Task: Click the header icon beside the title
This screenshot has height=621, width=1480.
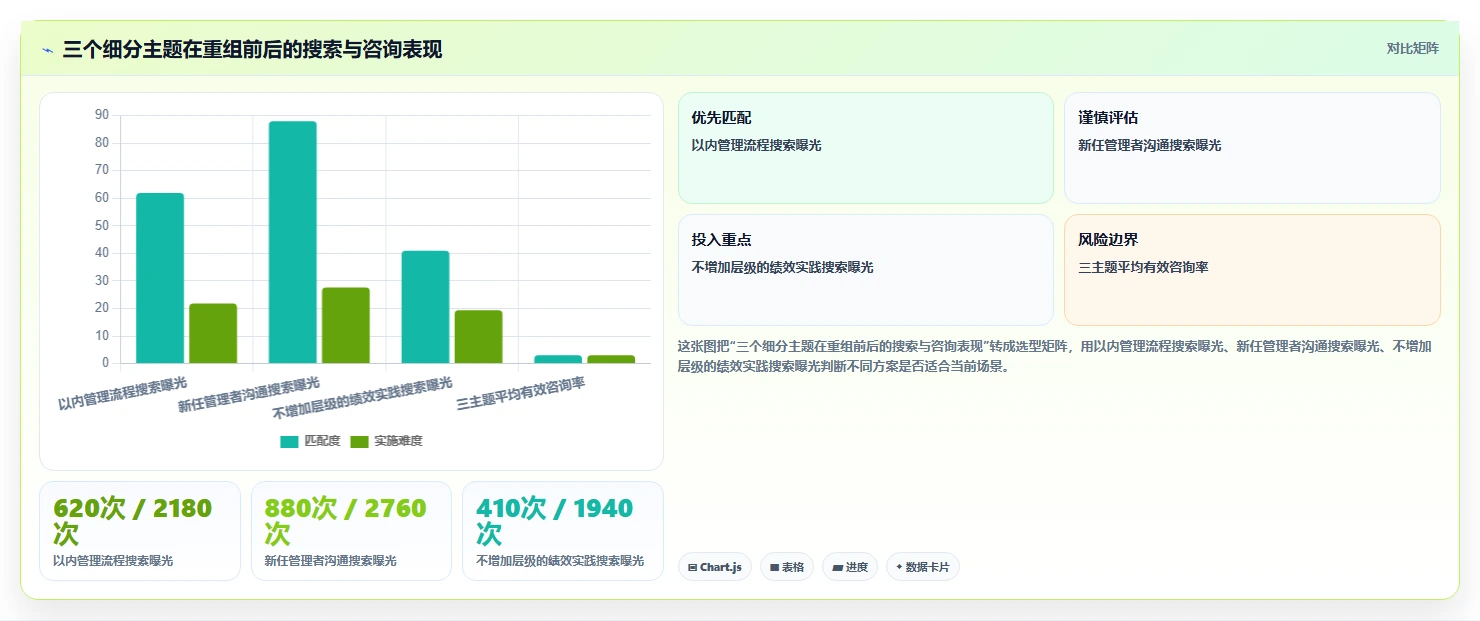Action: (x=47, y=50)
